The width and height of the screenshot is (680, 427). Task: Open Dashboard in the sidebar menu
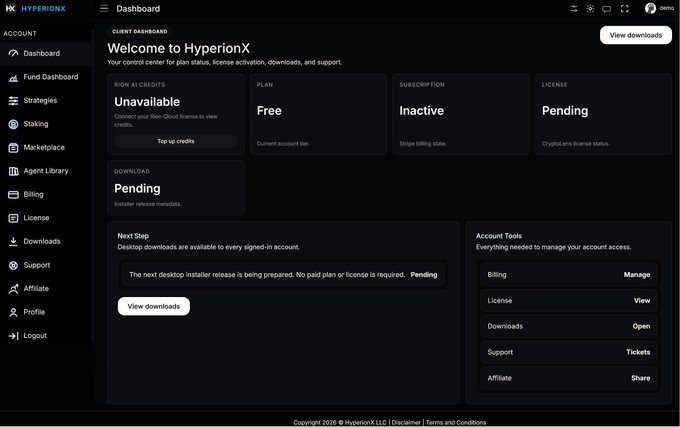(x=45, y=53)
